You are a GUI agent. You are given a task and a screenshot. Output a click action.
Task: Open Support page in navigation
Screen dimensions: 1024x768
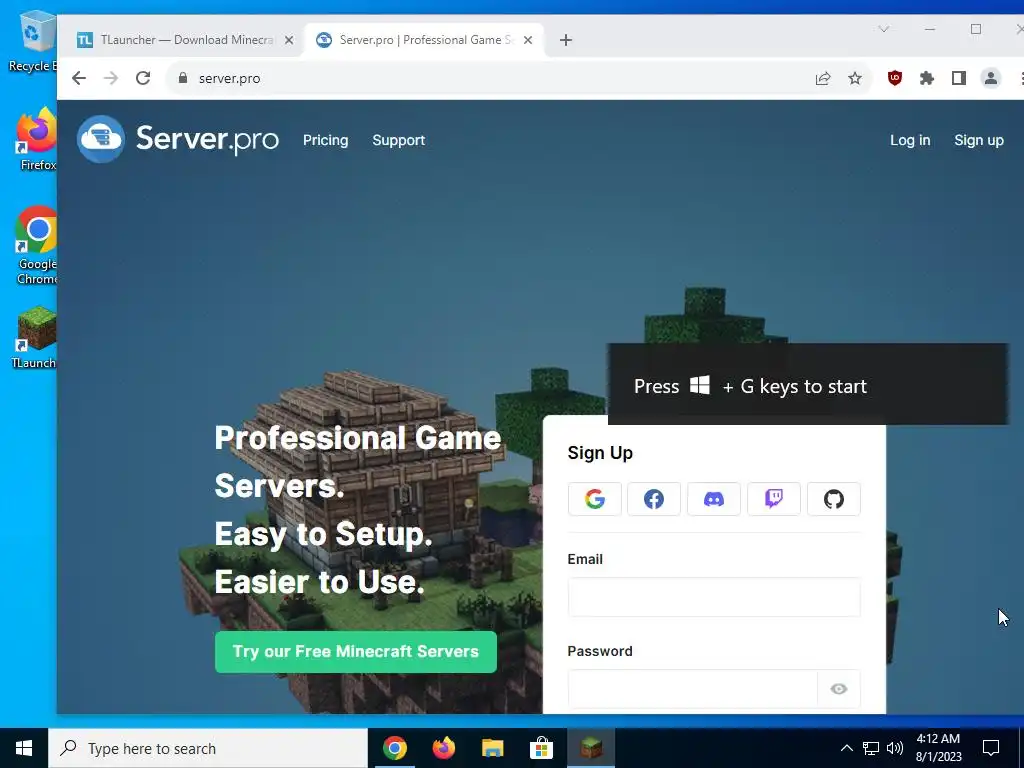coord(398,140)
